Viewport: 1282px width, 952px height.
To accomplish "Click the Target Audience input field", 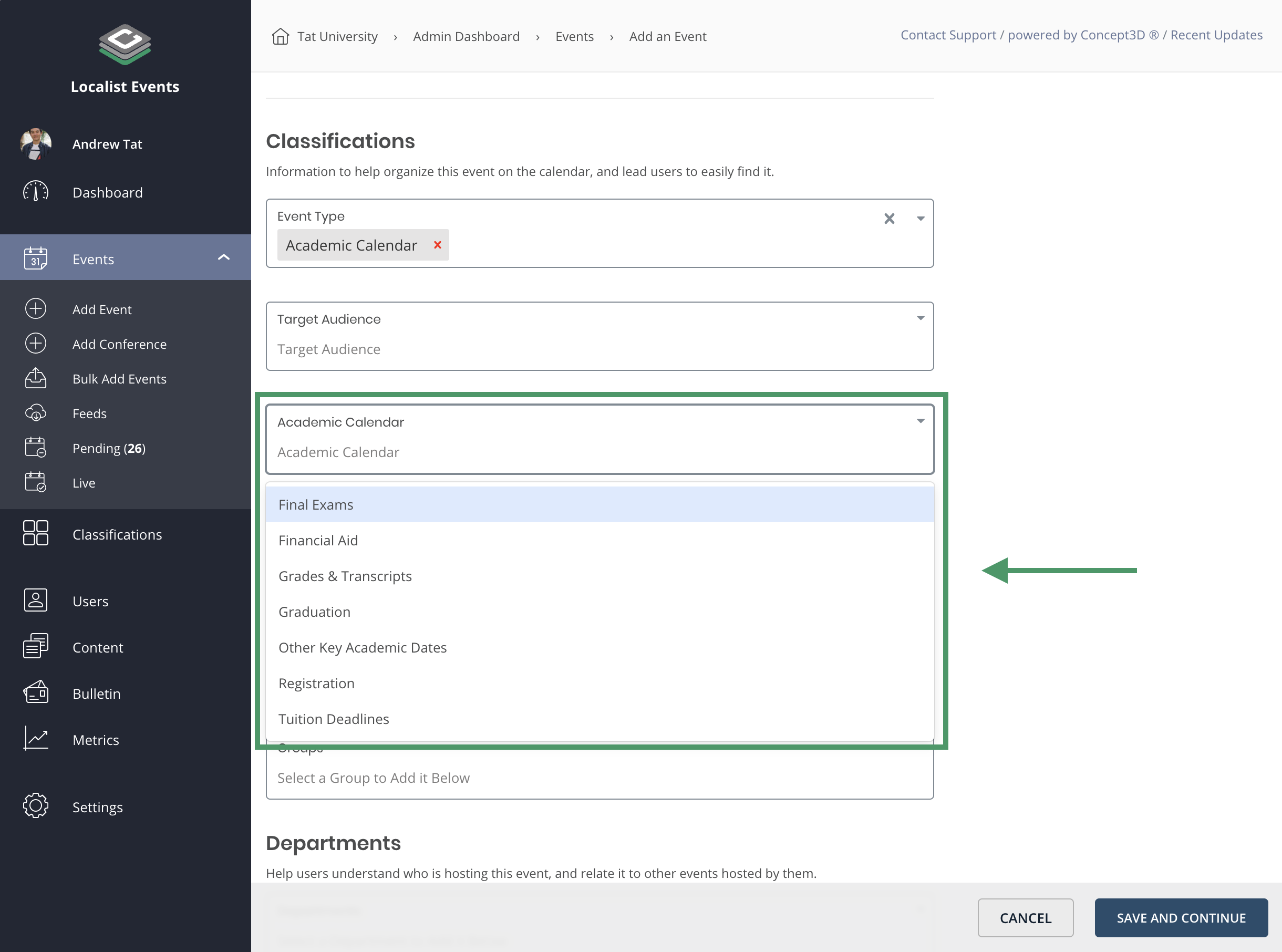I will point(600,336).
